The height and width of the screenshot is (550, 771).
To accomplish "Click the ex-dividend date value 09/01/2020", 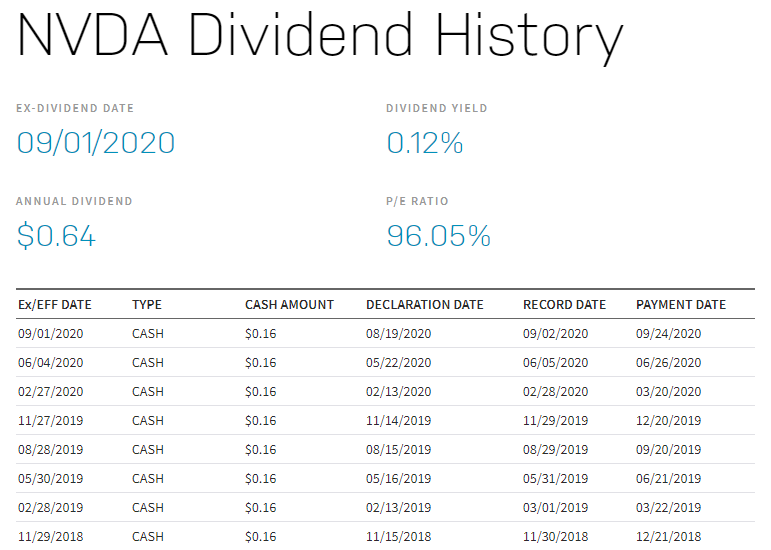I will point(96,143).
